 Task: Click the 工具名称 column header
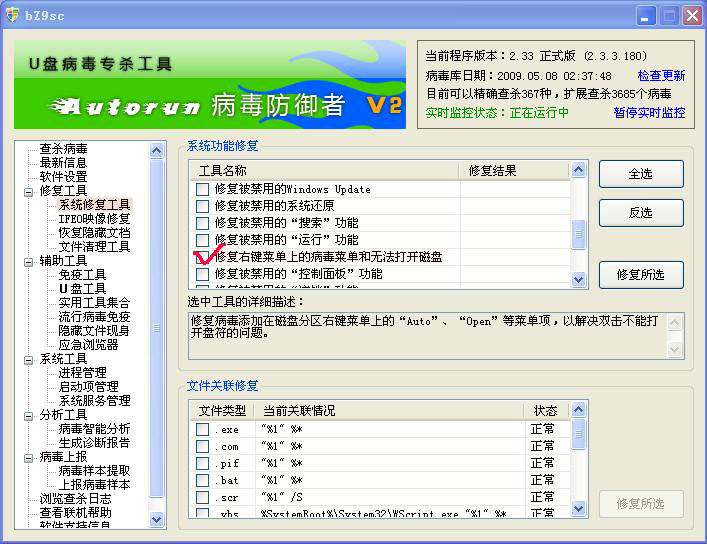pyautogui.click(x=324, y=171)
